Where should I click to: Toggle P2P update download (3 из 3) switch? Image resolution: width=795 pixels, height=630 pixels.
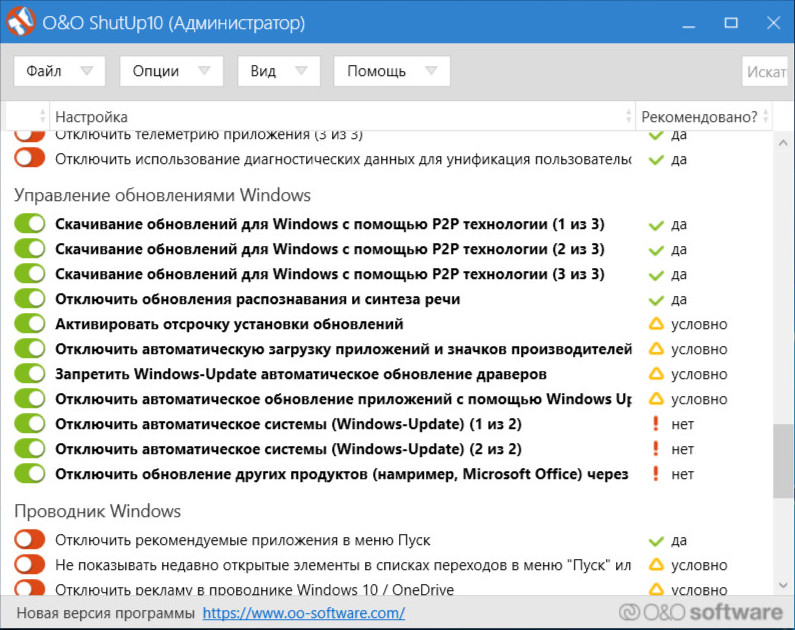(x=30, y=273)
